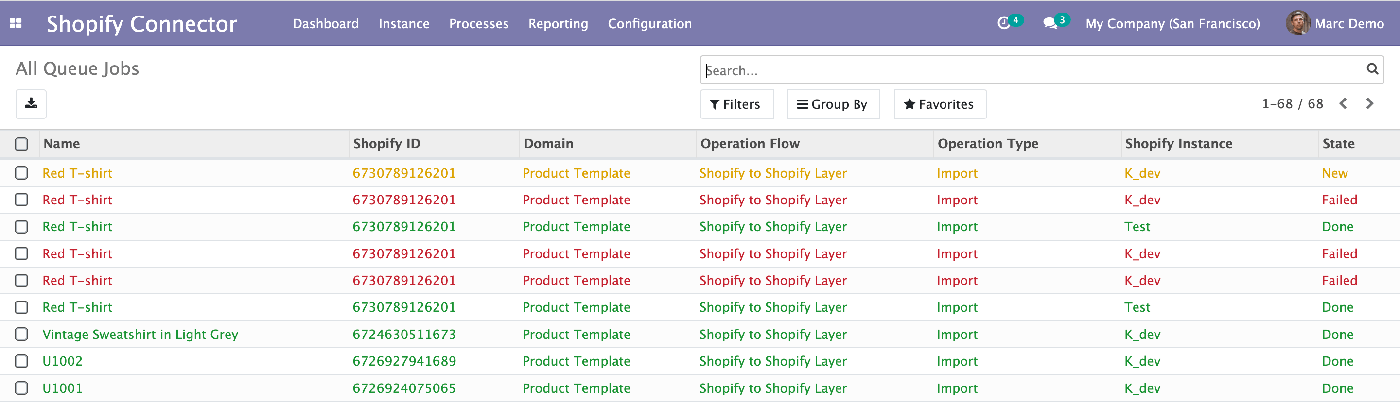Click the export download icon button
Screen dimensions: 1400x403
(x=31, y=103)
